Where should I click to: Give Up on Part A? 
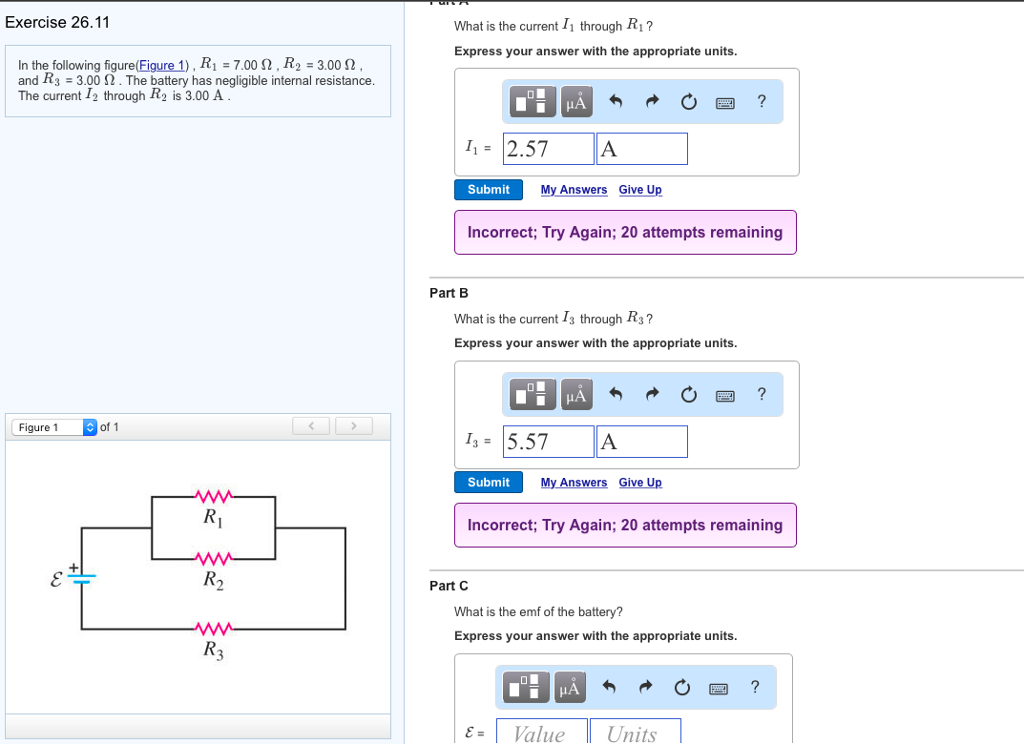pos(640,189)
